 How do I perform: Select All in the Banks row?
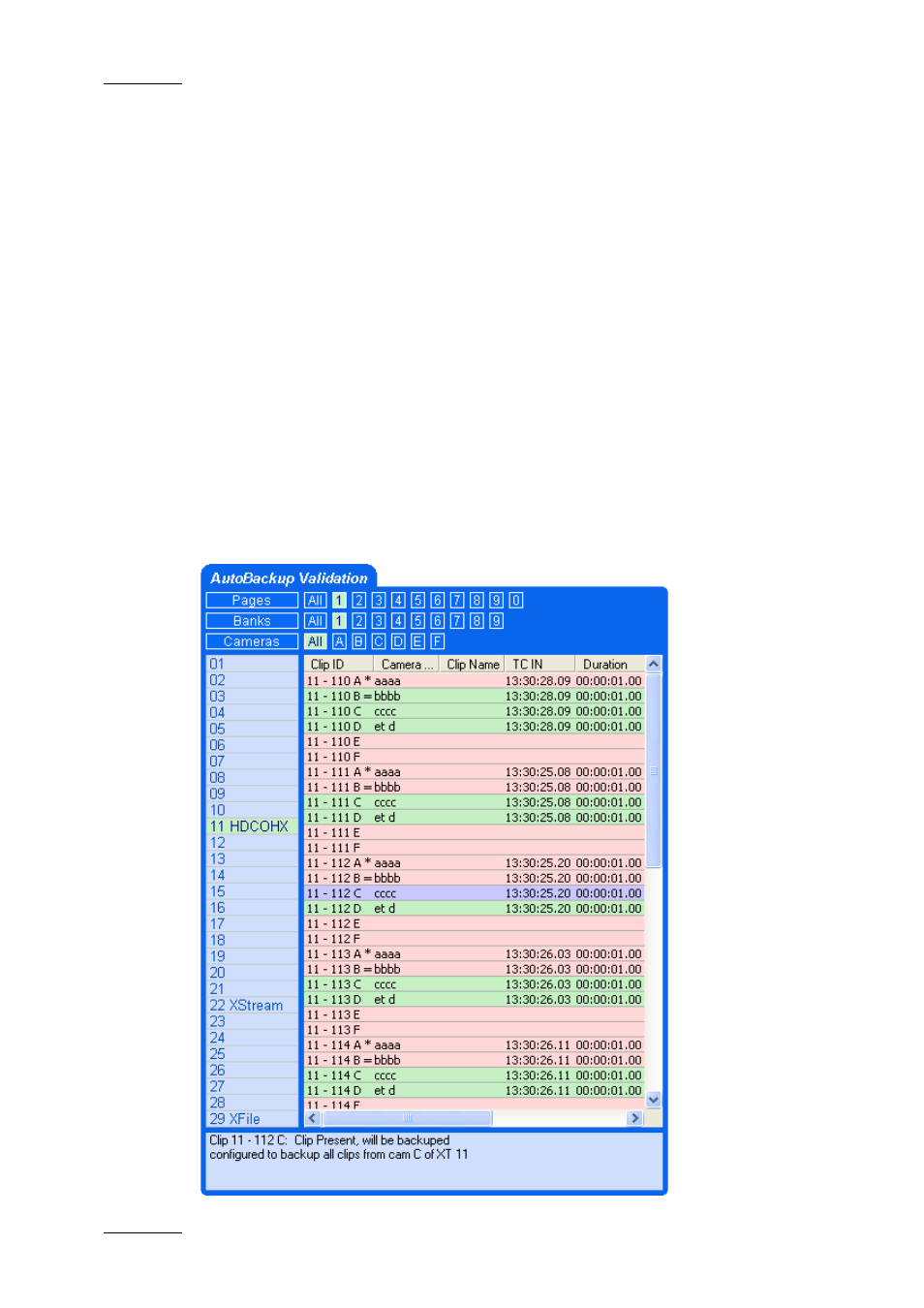pos(315,621)
